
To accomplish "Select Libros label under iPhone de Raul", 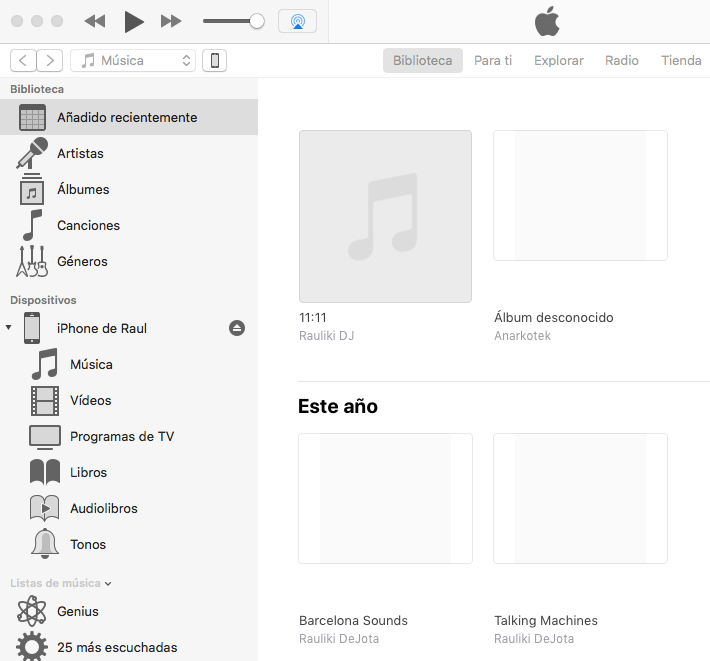I will [x=88, y=472].
